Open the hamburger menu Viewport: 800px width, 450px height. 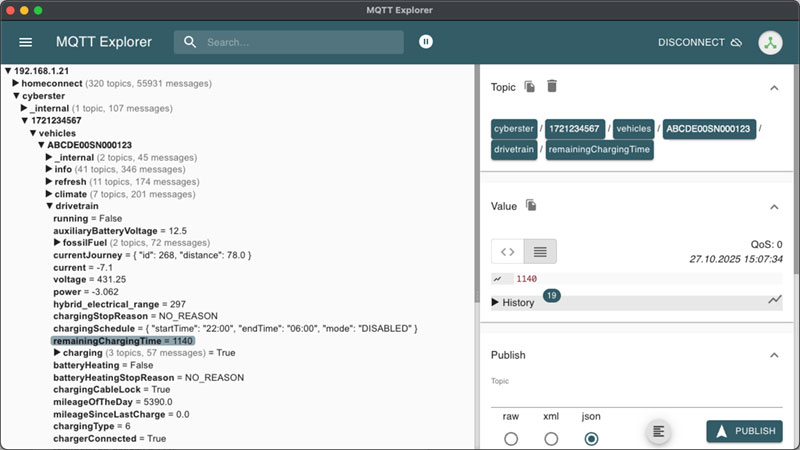pyautogui.click(x=26, y=42)
